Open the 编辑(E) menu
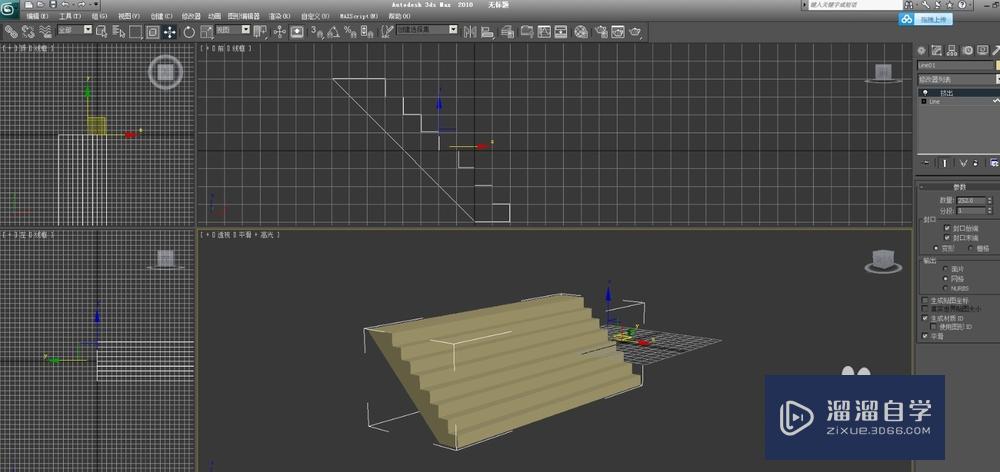 tap(37, 16)
